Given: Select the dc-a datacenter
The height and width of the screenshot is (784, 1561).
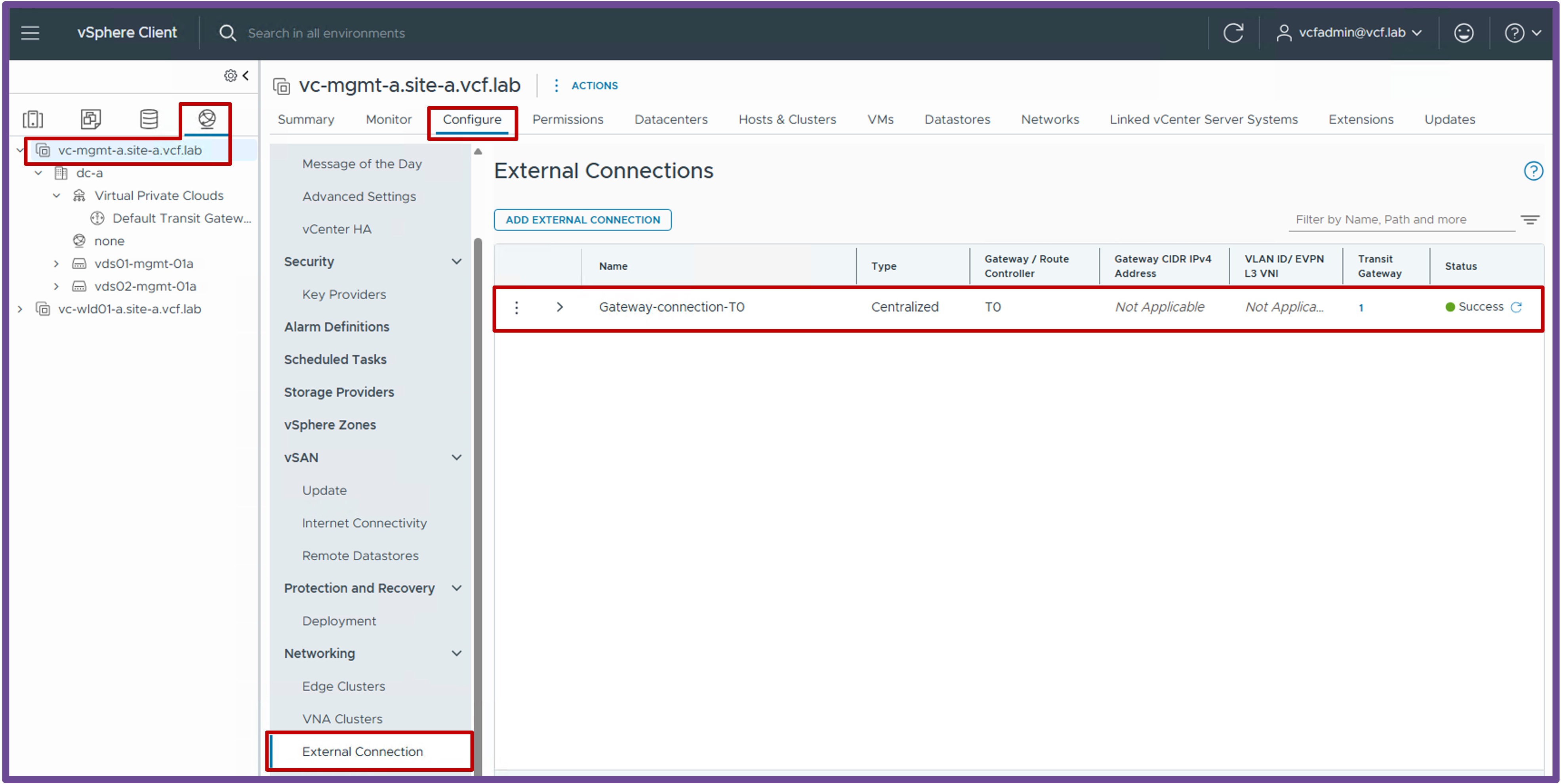Looking at the screenshot, I should [89, 173].
